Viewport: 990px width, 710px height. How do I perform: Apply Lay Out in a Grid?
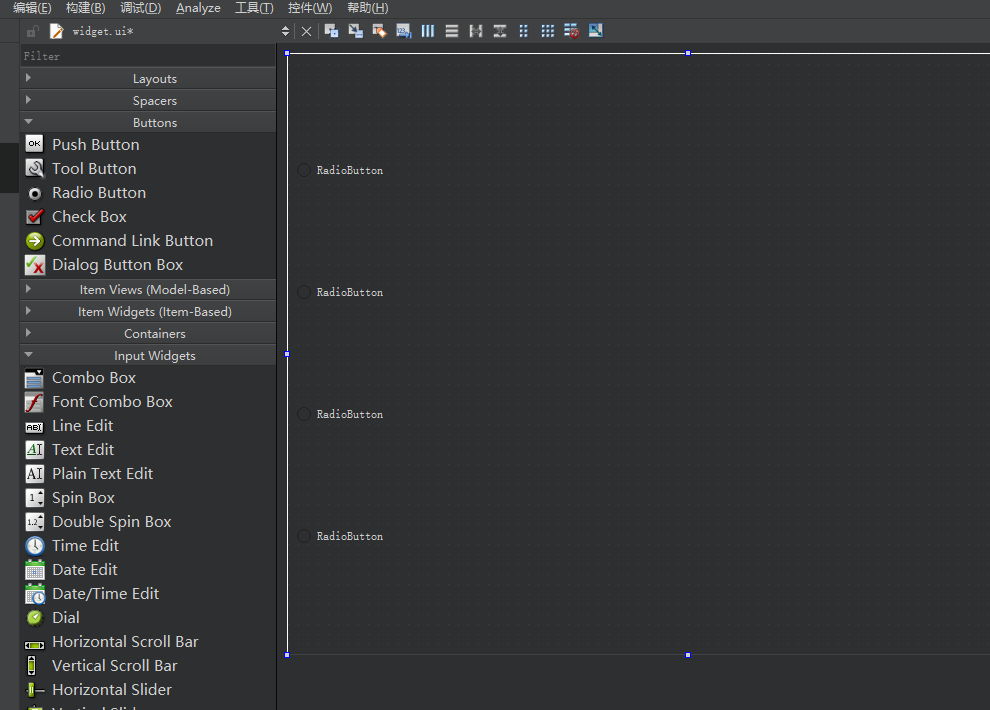(x=547, y=31)
